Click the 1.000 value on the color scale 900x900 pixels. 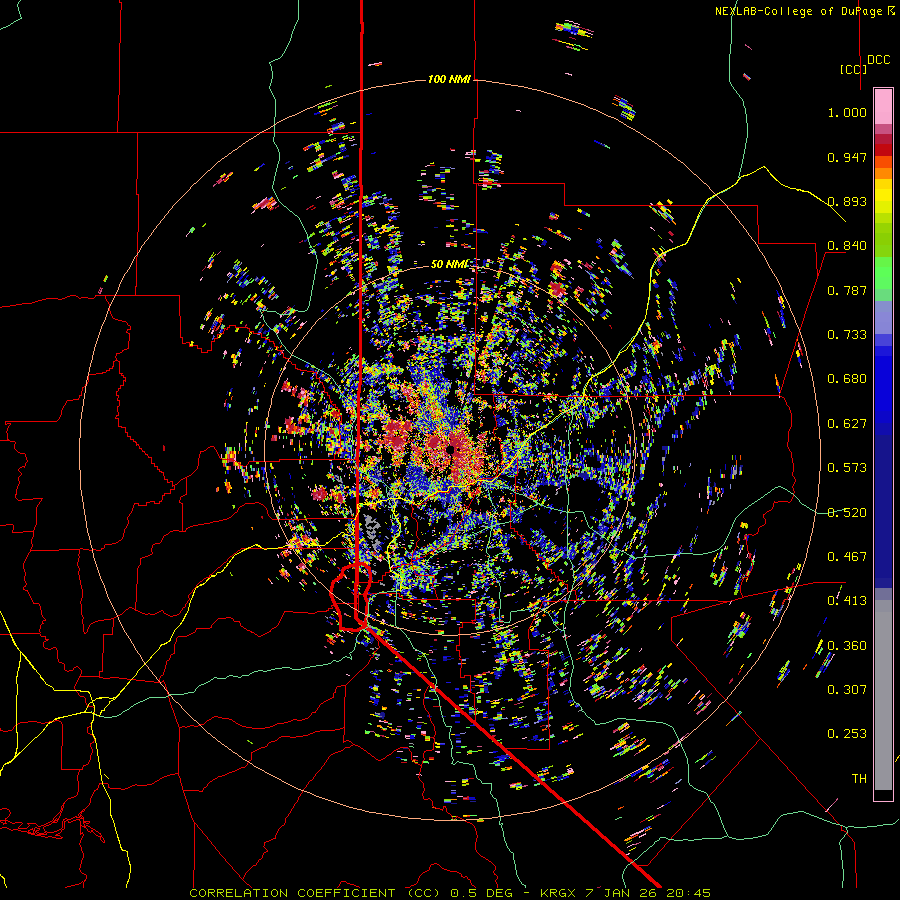click(x=847, y=112)
